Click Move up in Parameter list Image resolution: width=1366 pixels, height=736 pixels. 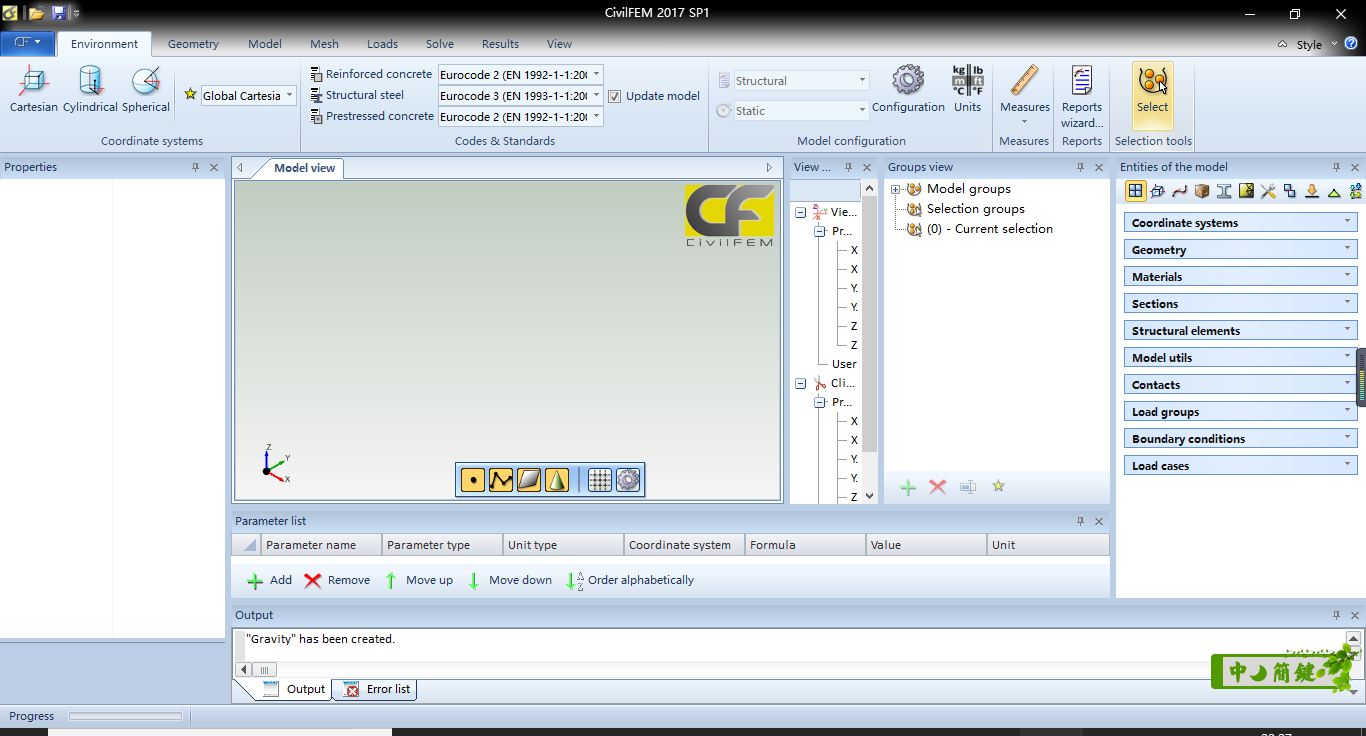[x=419, y=580]
